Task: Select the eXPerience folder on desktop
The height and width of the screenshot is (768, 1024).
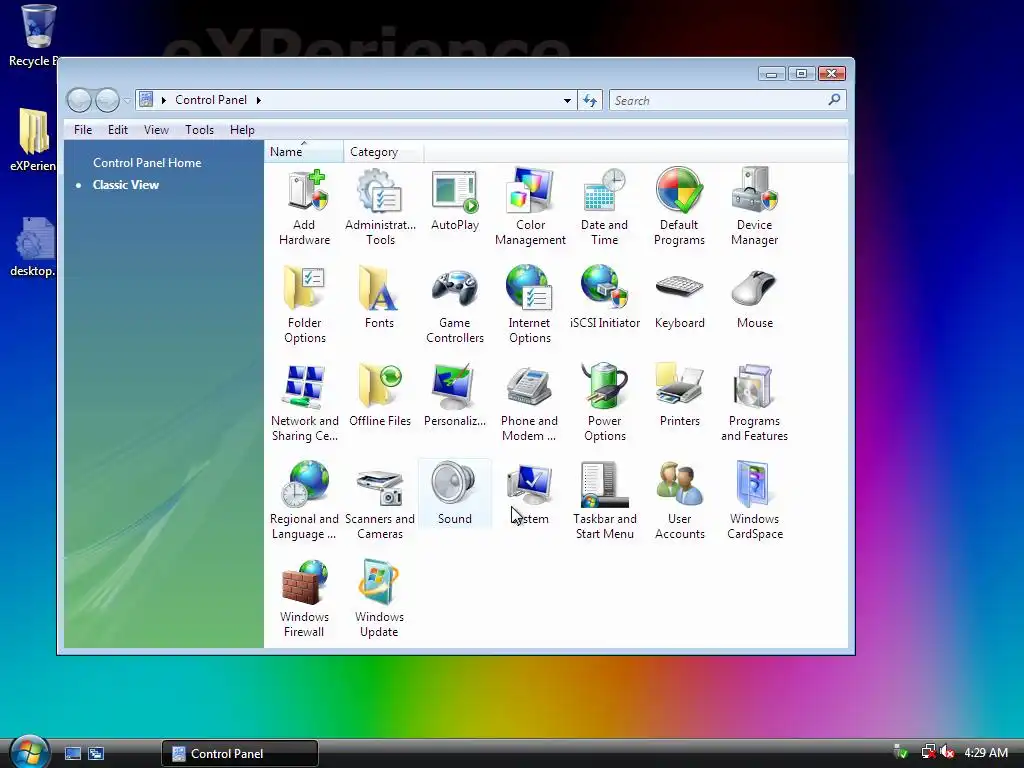Action: [x=33, y=140]
